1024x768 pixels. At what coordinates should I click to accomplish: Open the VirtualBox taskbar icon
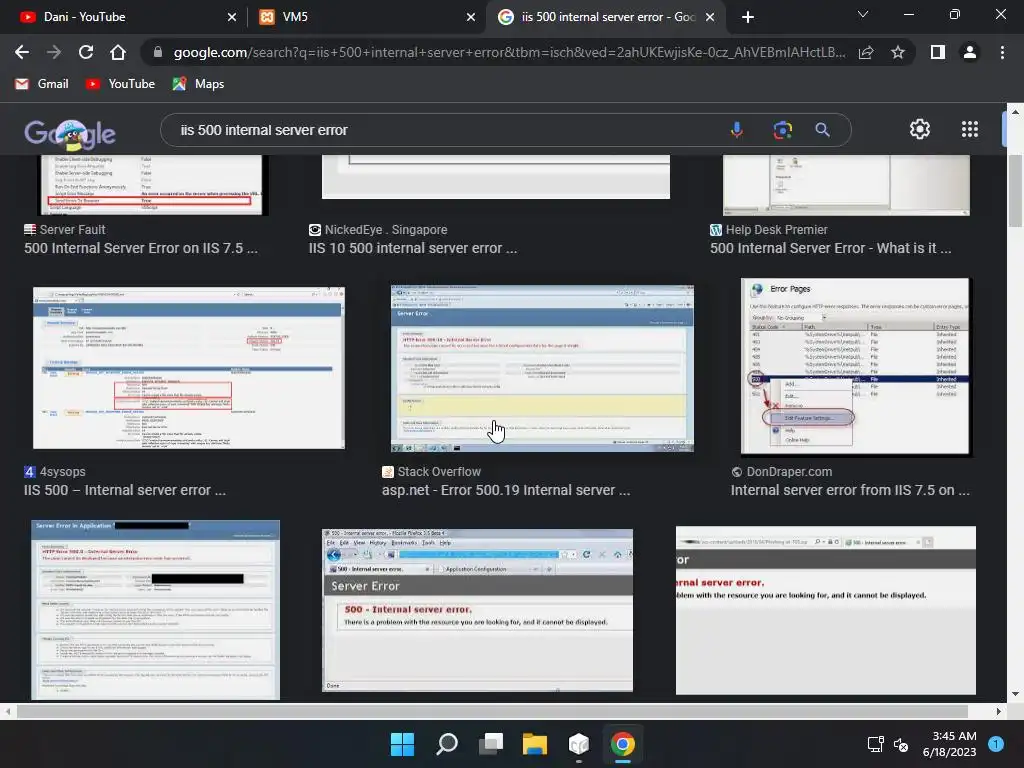(x=579, y=744)
